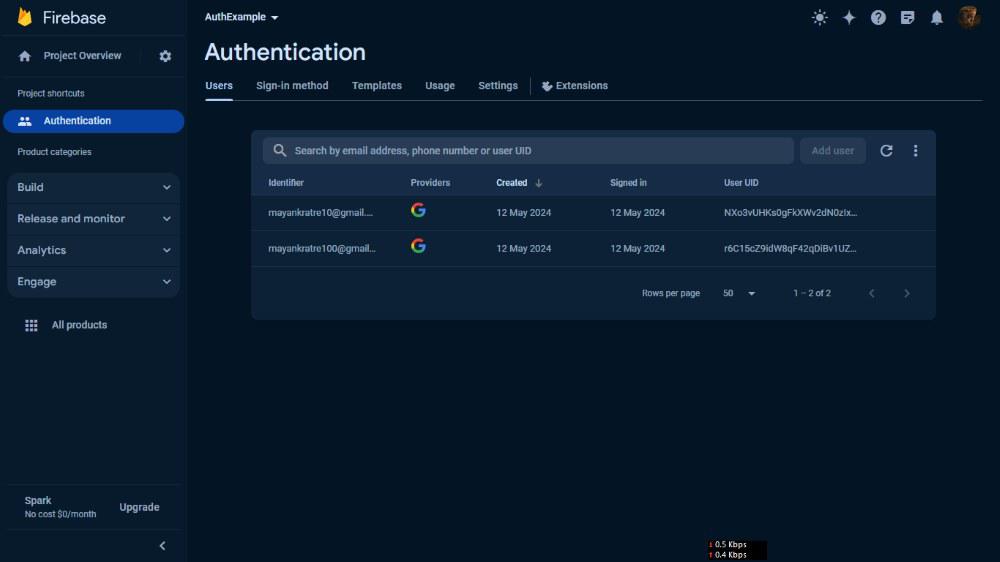Image resolution: width=1000 pixels, height=562 pixels.
Task: Collapse the sidebar navigation
Action: pos(163,546)
